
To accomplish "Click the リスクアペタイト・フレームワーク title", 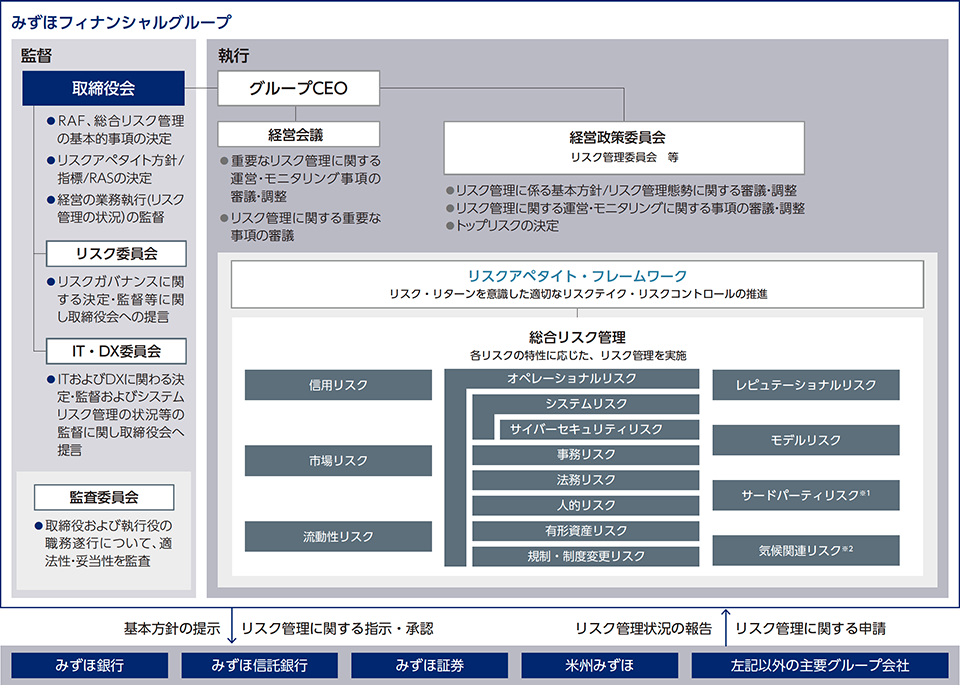I will pos(577,276).
